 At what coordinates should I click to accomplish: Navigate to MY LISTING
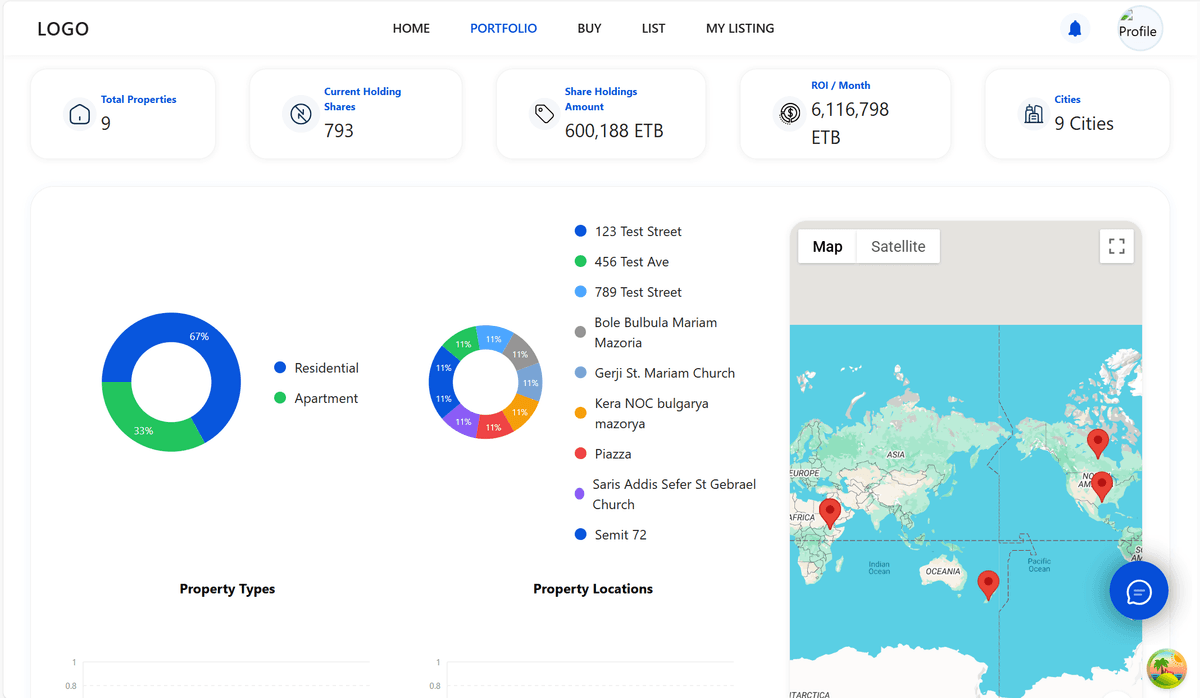coord(740,28)
